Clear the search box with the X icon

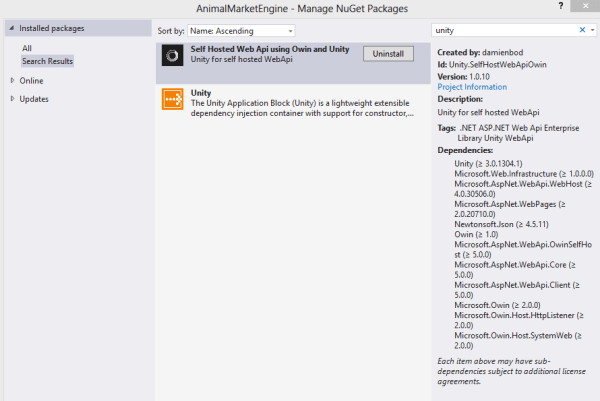click(582, 30)
